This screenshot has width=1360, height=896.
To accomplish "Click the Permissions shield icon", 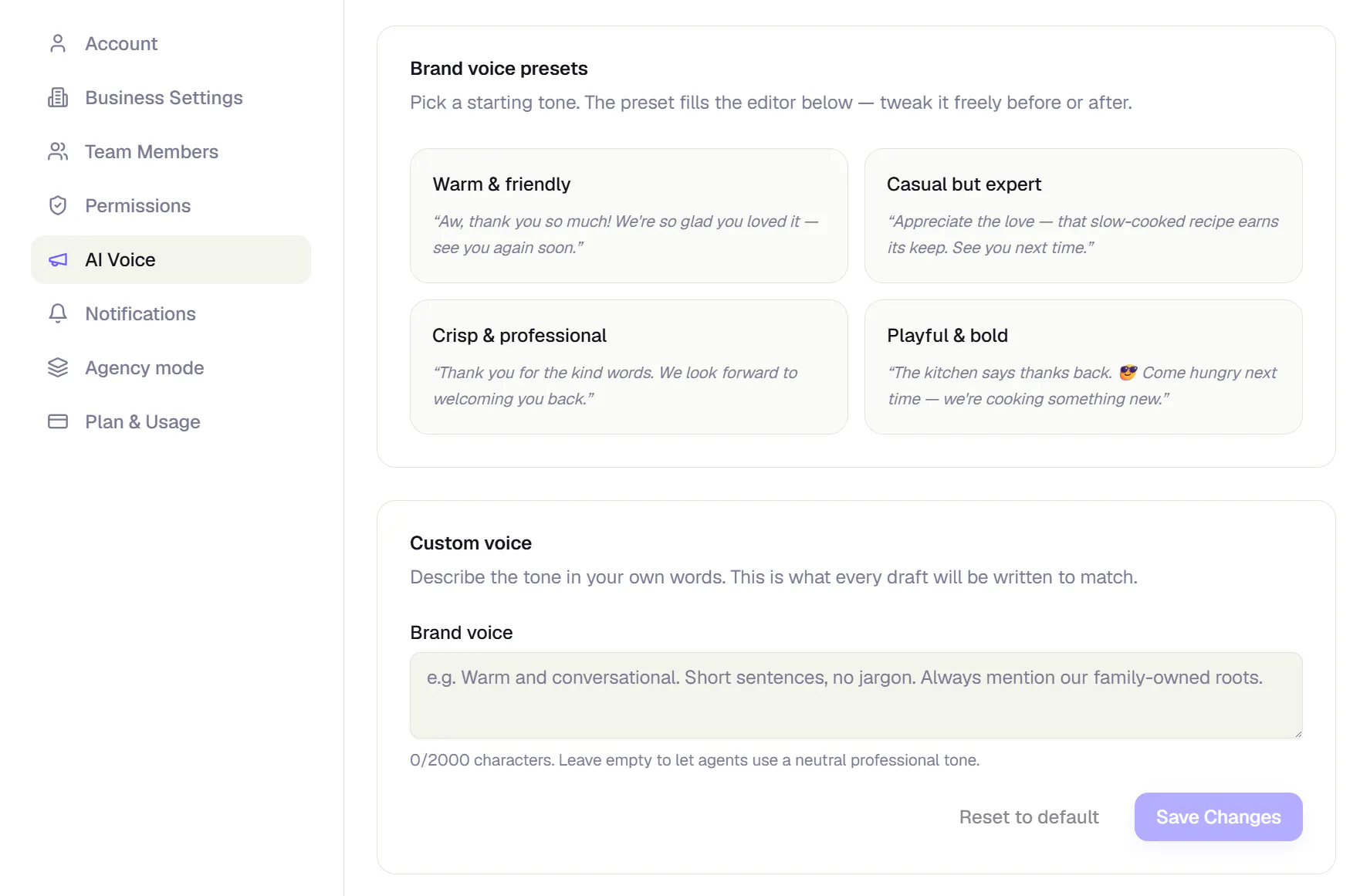I will [58, 205].
